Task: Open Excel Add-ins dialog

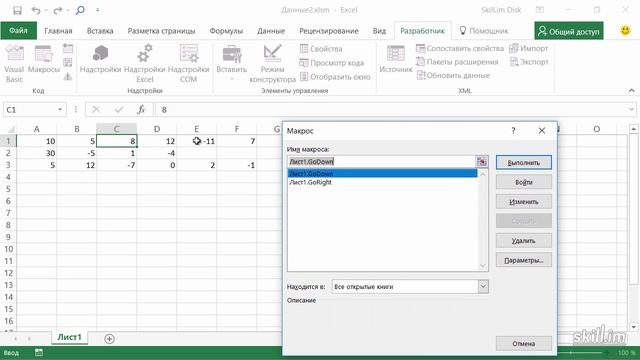Action: point(144,64)
